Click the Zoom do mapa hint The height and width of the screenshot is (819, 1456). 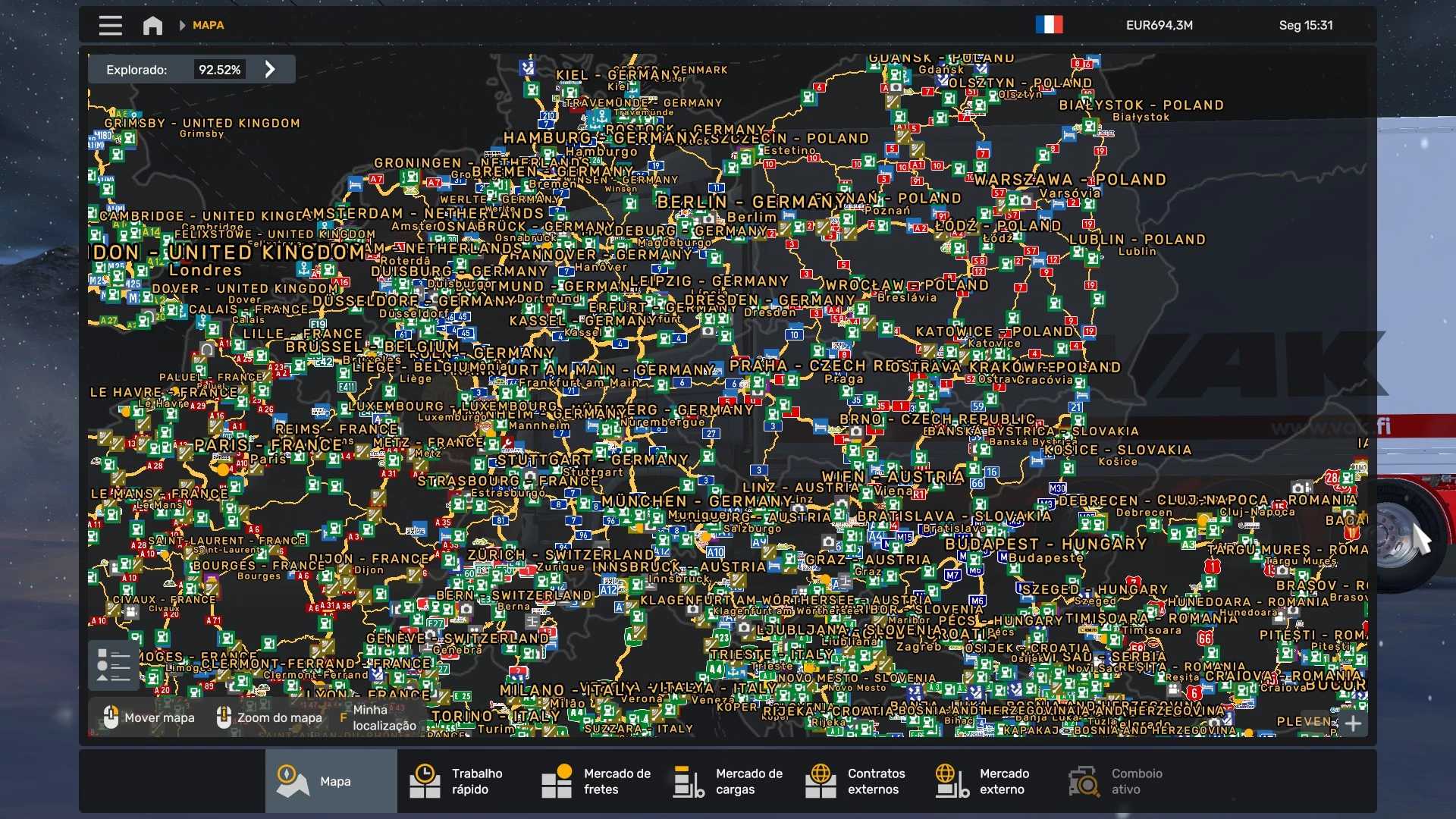(x=269, y=717)
